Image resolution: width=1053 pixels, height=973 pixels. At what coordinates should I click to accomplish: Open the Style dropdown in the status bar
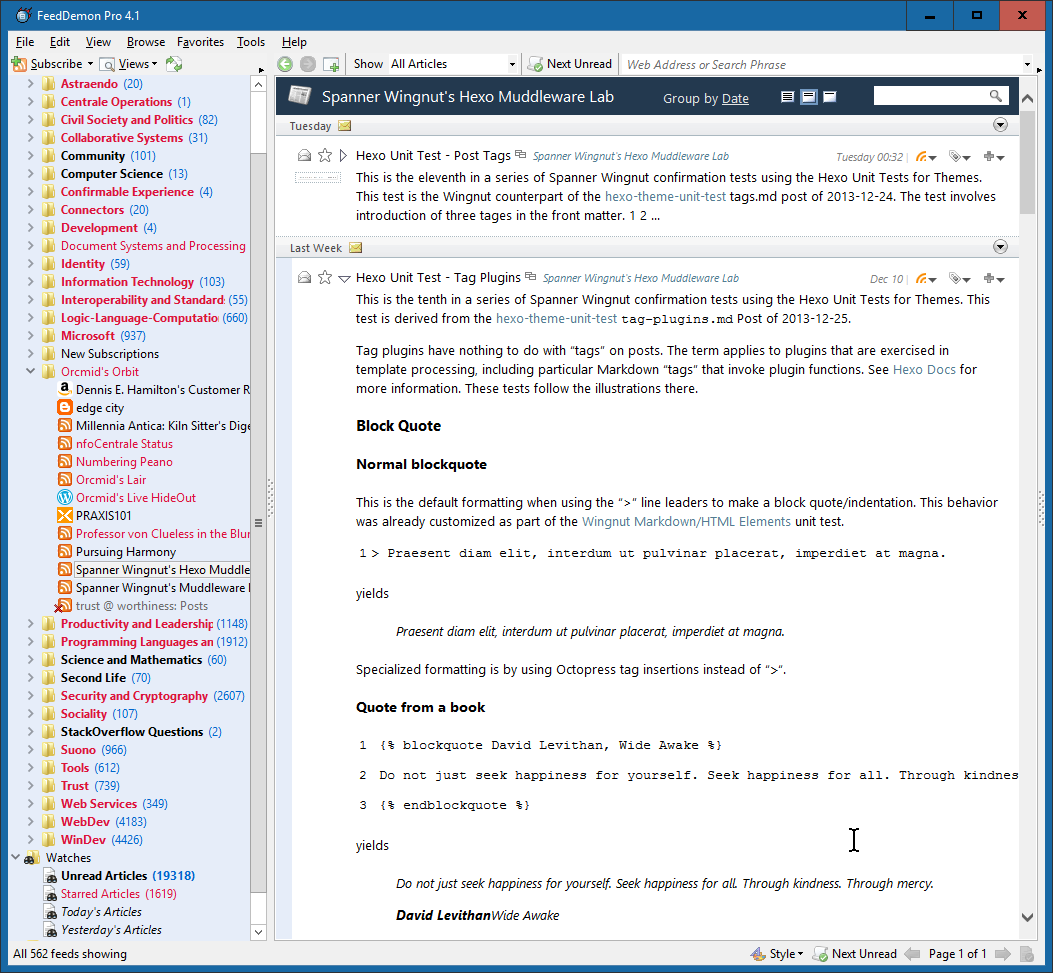pos(777,954)
